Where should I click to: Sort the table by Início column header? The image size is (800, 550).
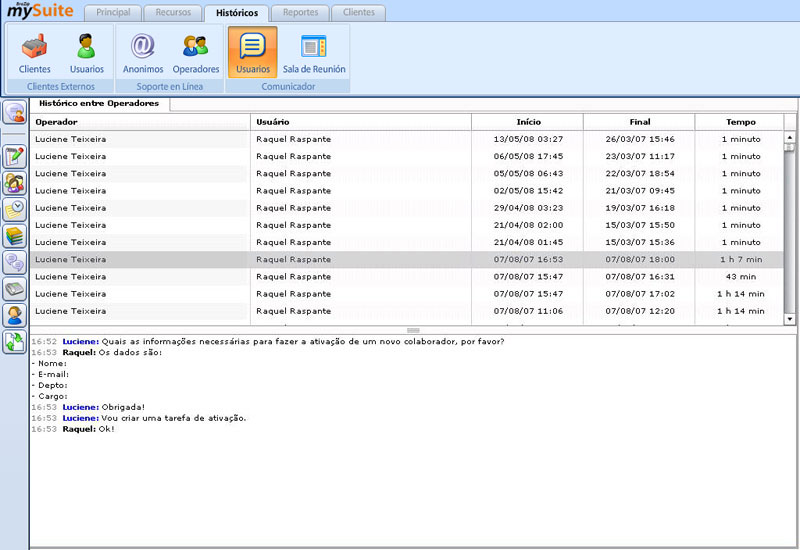(x=528, y=122)
